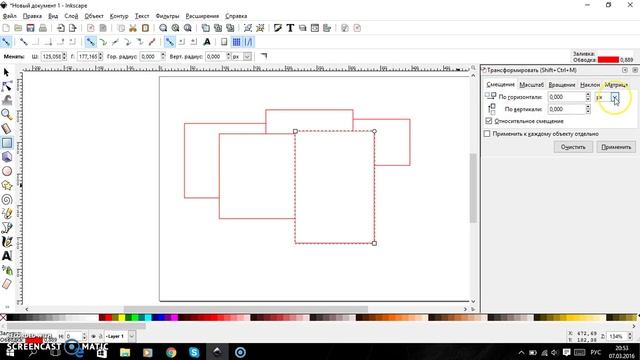Viewport: 640px width, 360px height.
Task: Select the Node editing tool
Action: [x=7, y=87]
